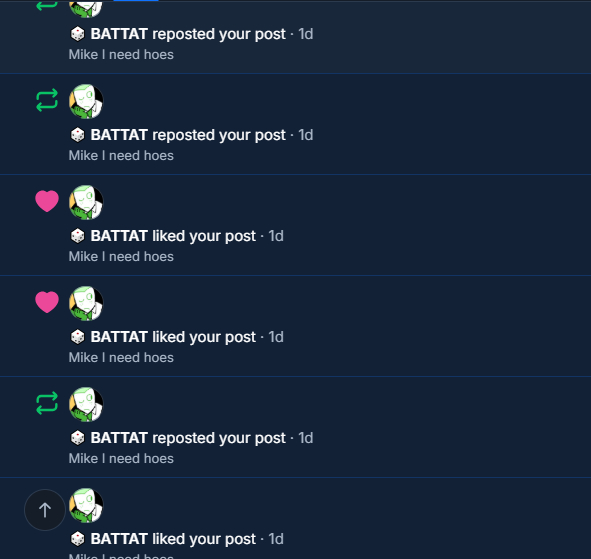Click the cut-off repost icon at the top
This screenshot has width=591, height=559.
tap(47, 6)
